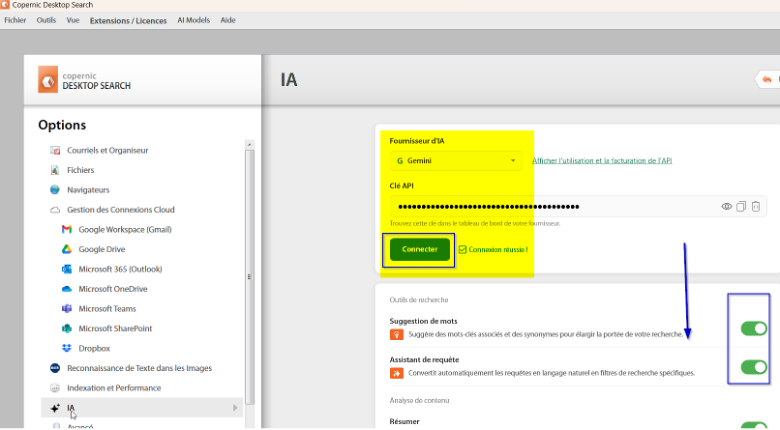Click the Navigateurs globe icon
This screenshot has height=430, width=780.
click(55, 190)
